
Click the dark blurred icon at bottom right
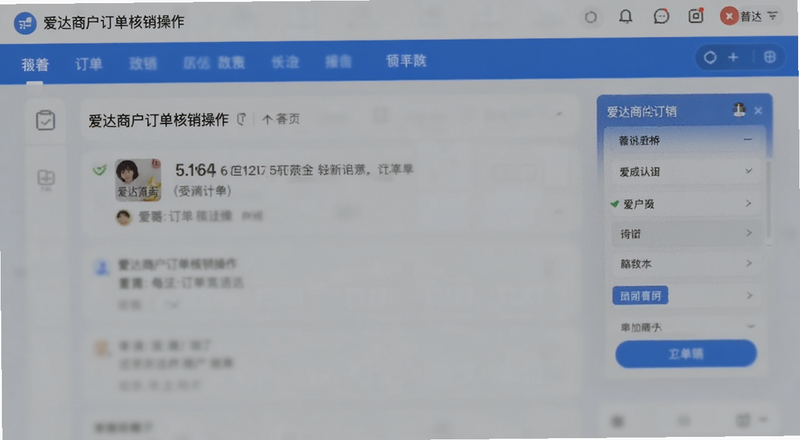618,421
